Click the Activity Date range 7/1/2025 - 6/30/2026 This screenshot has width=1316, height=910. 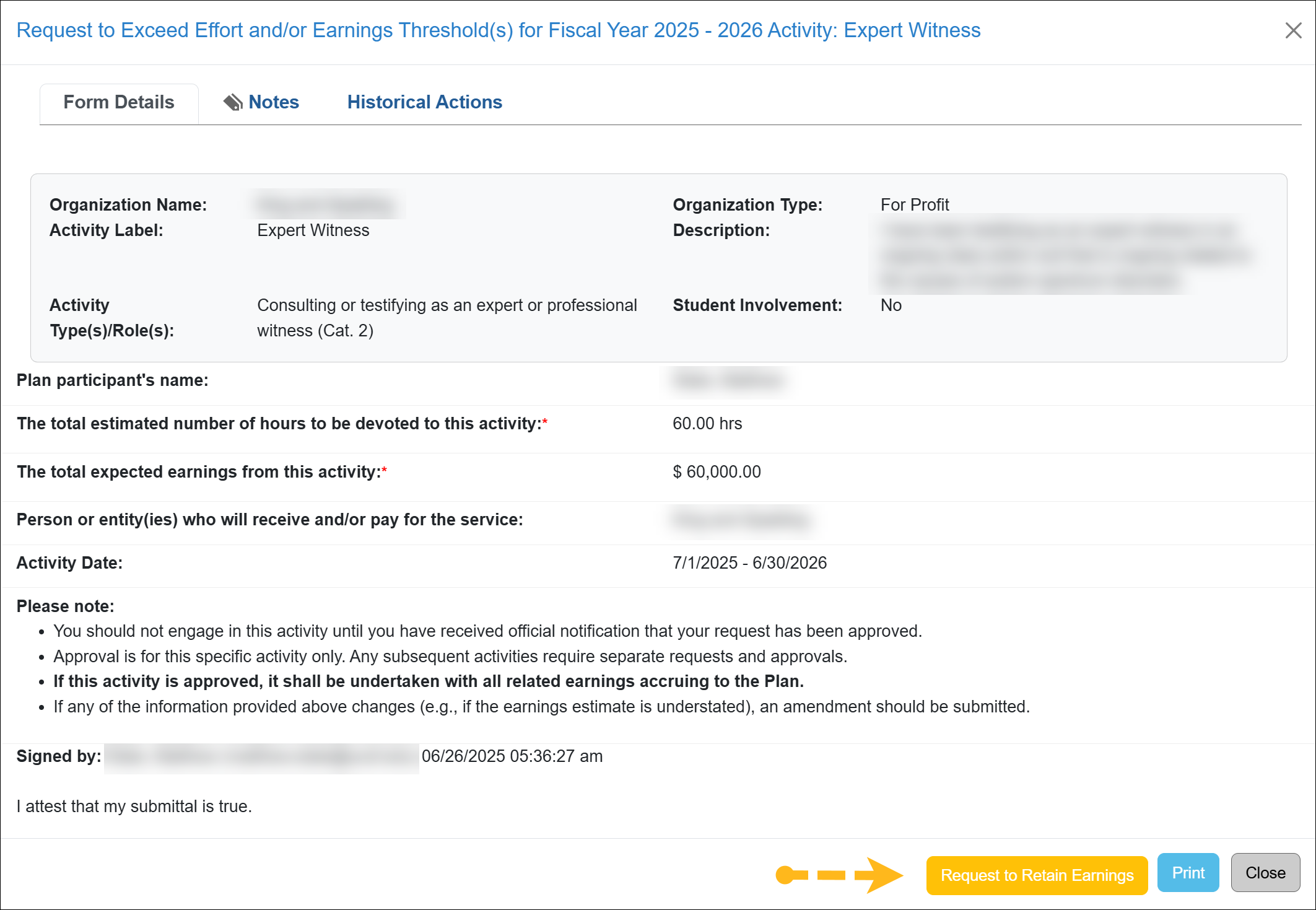coord(749,563)
